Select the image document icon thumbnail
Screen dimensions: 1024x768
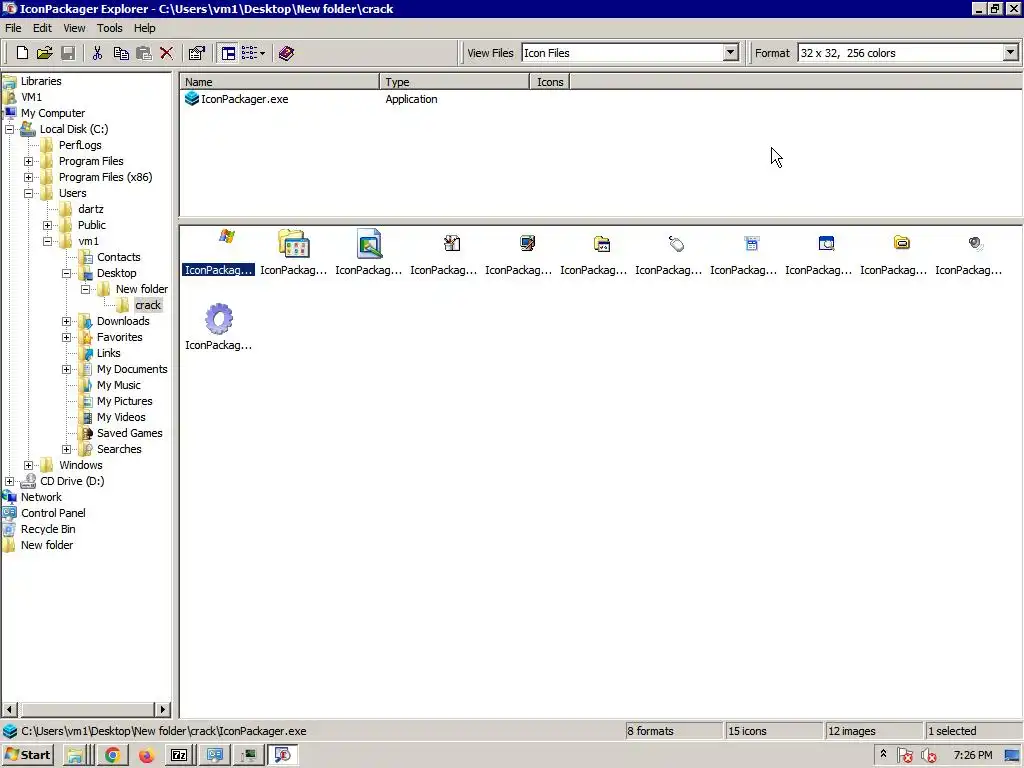[x=369, y=244]
